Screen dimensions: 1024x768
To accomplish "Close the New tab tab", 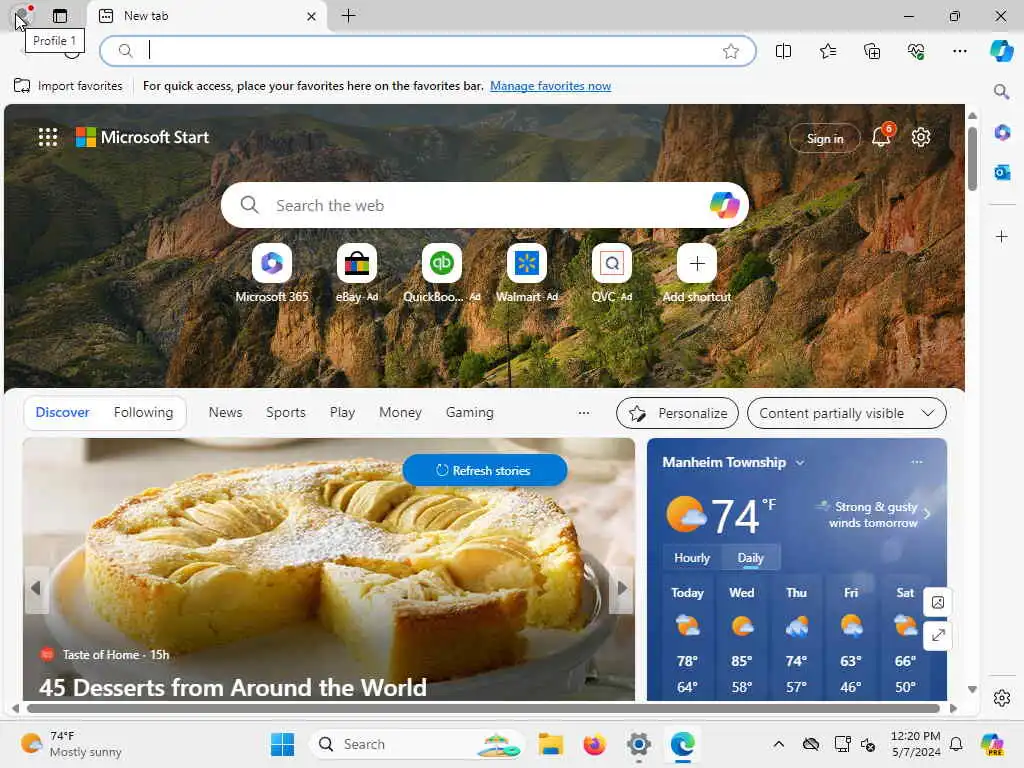I will (x=312, y=16).
